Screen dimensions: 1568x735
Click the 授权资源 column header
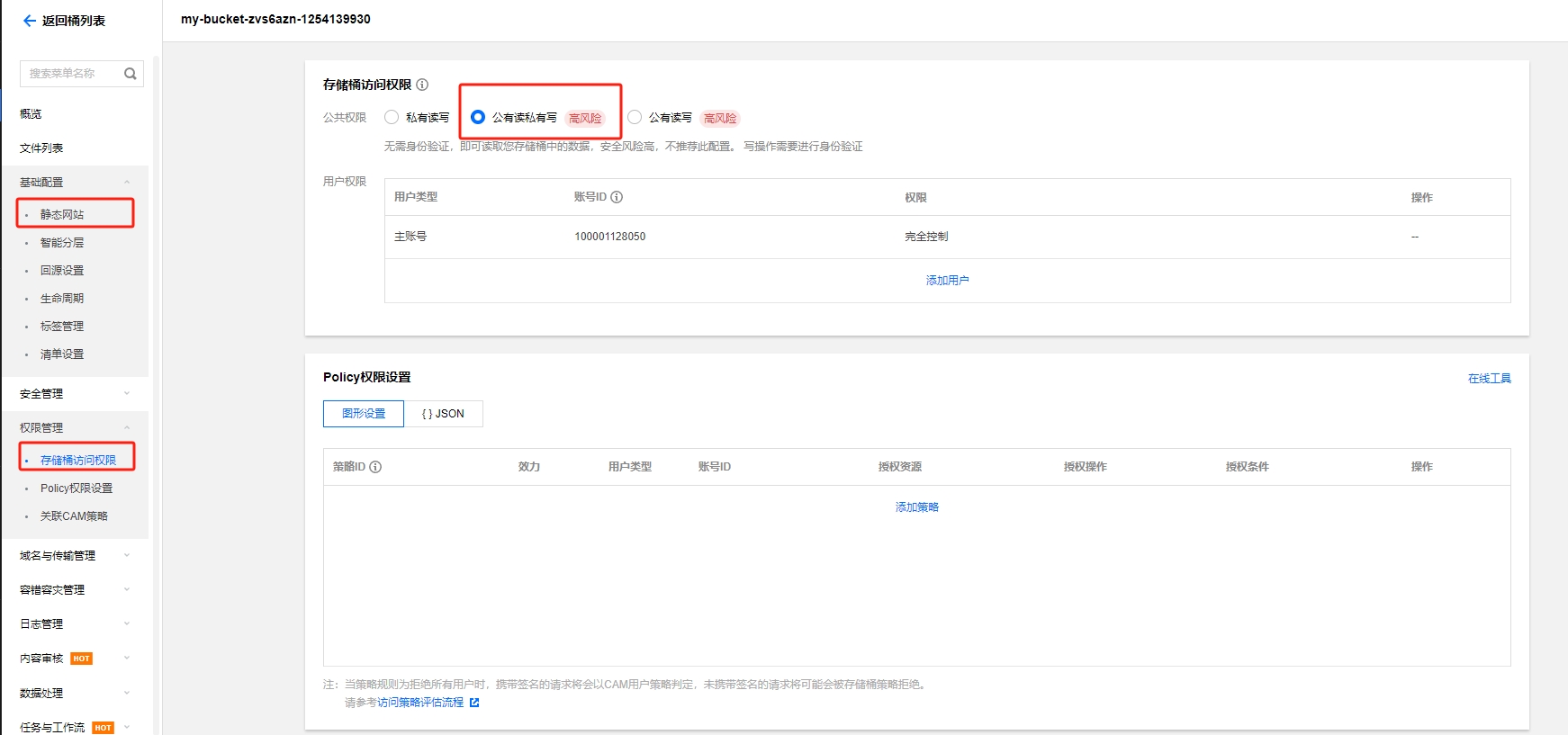click(x=900, y=467)
